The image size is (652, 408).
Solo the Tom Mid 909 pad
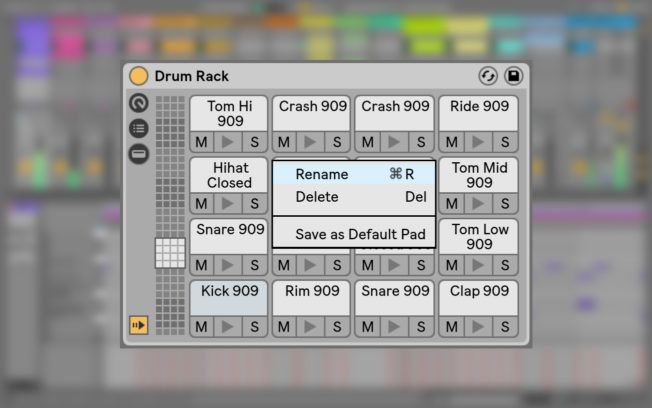[505, 203]
